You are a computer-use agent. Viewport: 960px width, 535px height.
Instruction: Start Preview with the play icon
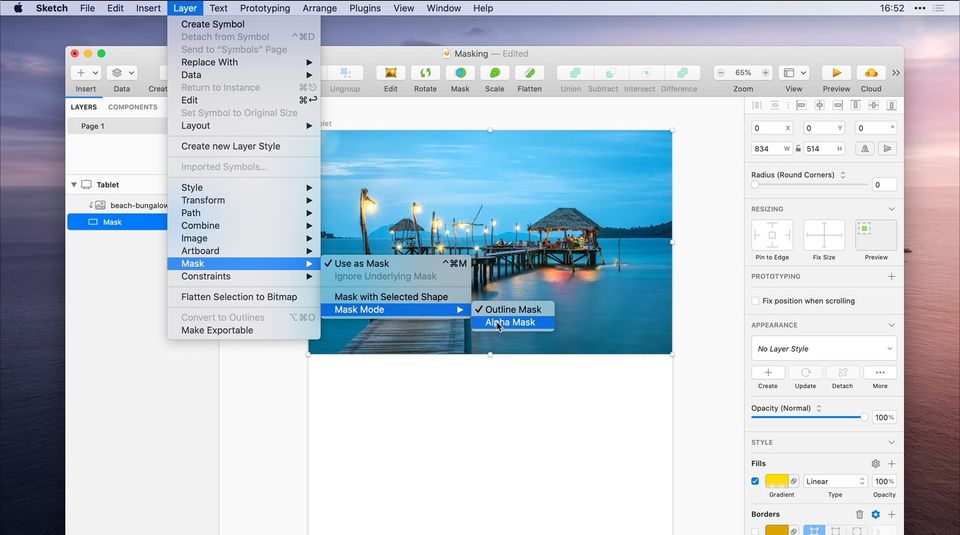click(836, 73)
